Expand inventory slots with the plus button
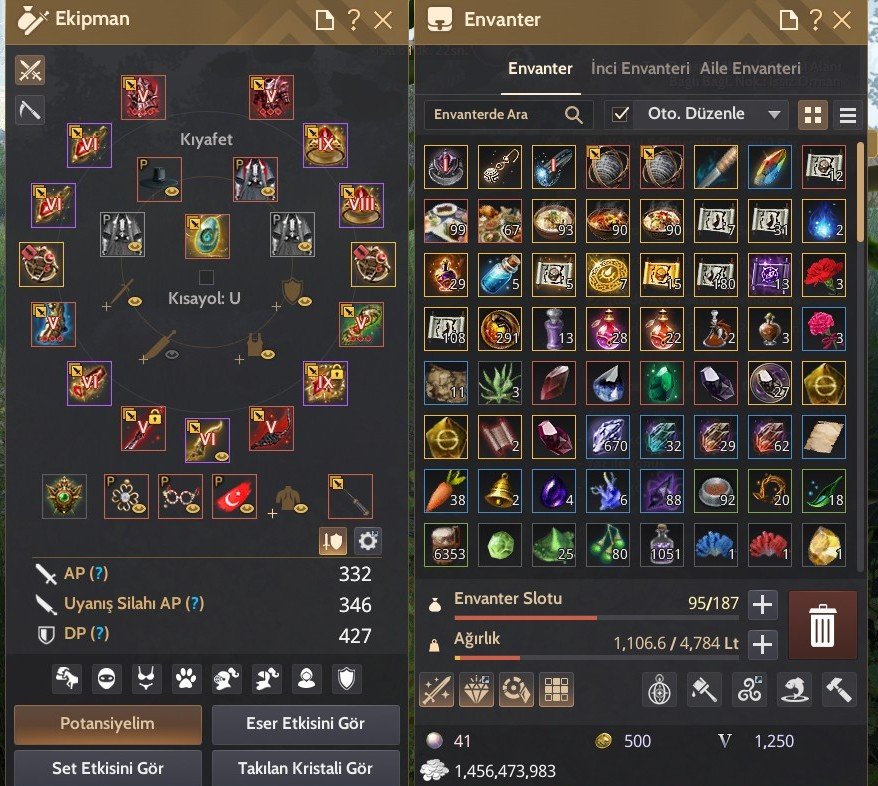This screenshot has height=786, width=878. 762,605
